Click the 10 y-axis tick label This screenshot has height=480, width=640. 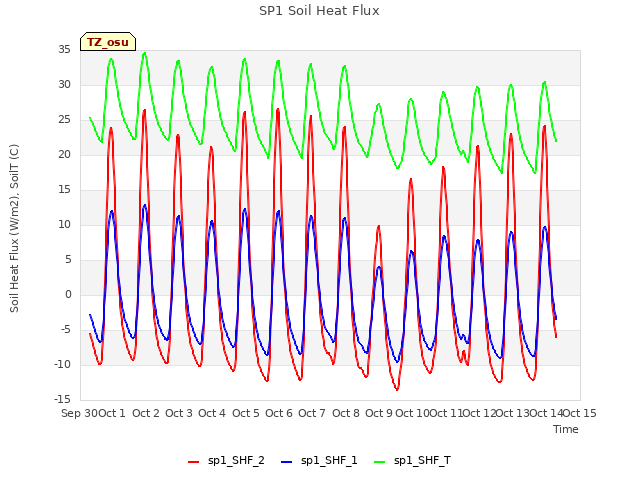(64, 224)
